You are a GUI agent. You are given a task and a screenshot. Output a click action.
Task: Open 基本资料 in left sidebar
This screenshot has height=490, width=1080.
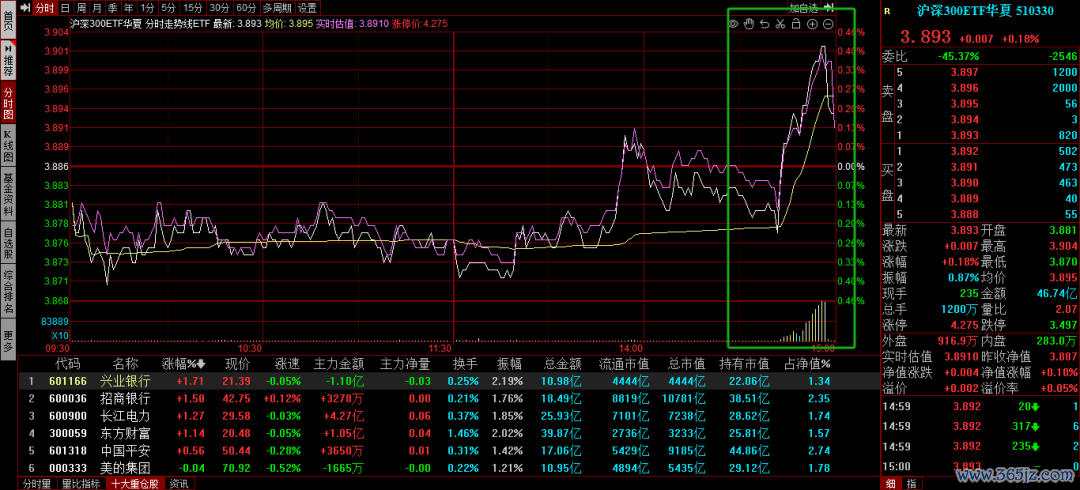point(8,195)
